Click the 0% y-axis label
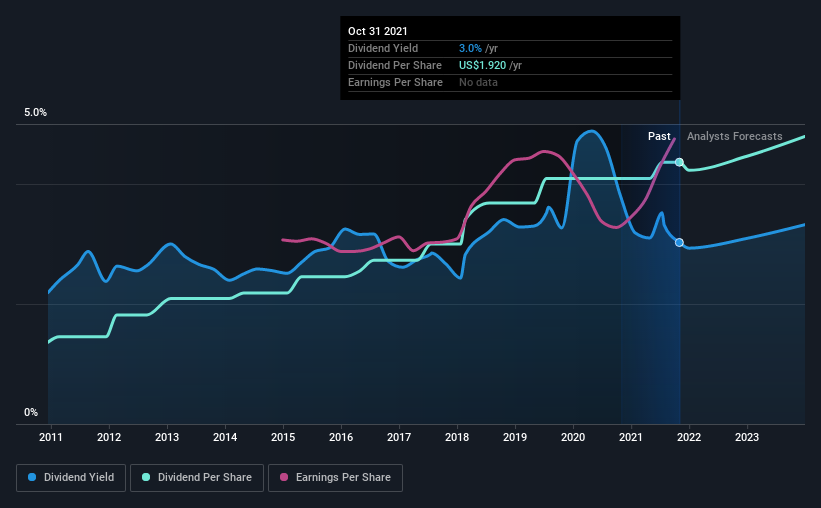This screenshot has height=508, width=821. 31,413
